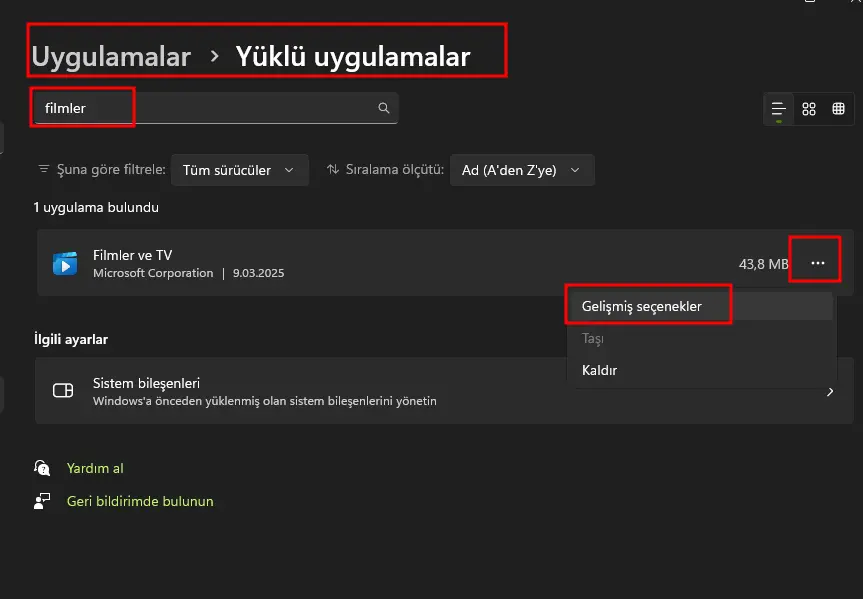
Task: Switch to list view layout
Action: pyautogui.click(x=778, y=109)
